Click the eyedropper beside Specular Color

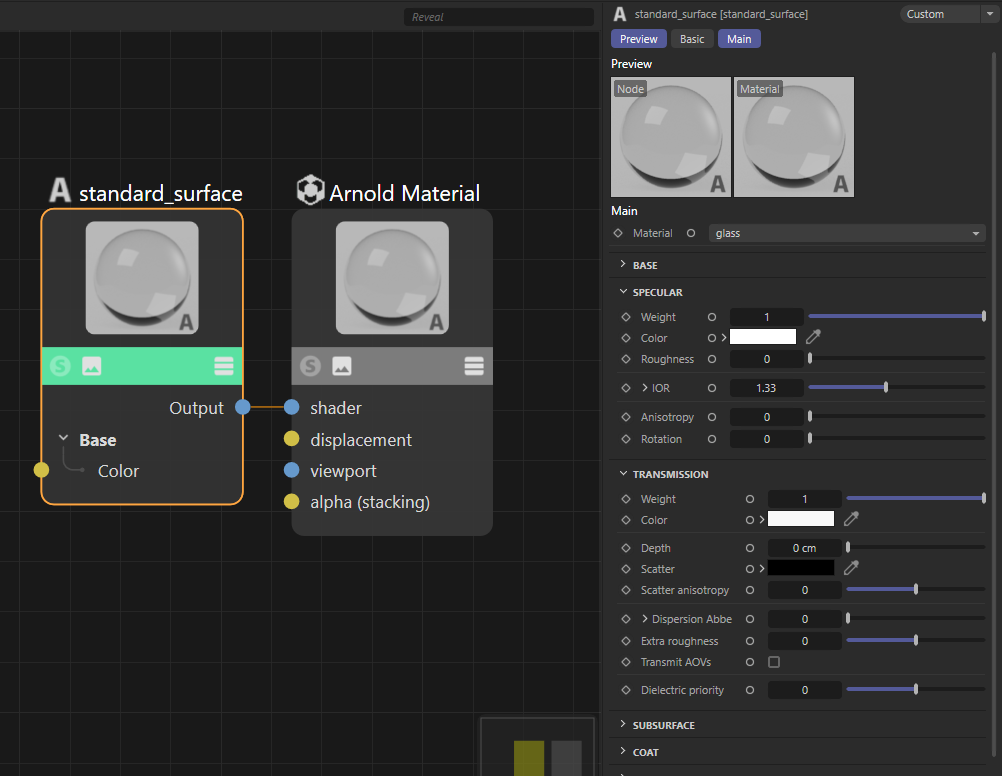[x=813, y=338]
